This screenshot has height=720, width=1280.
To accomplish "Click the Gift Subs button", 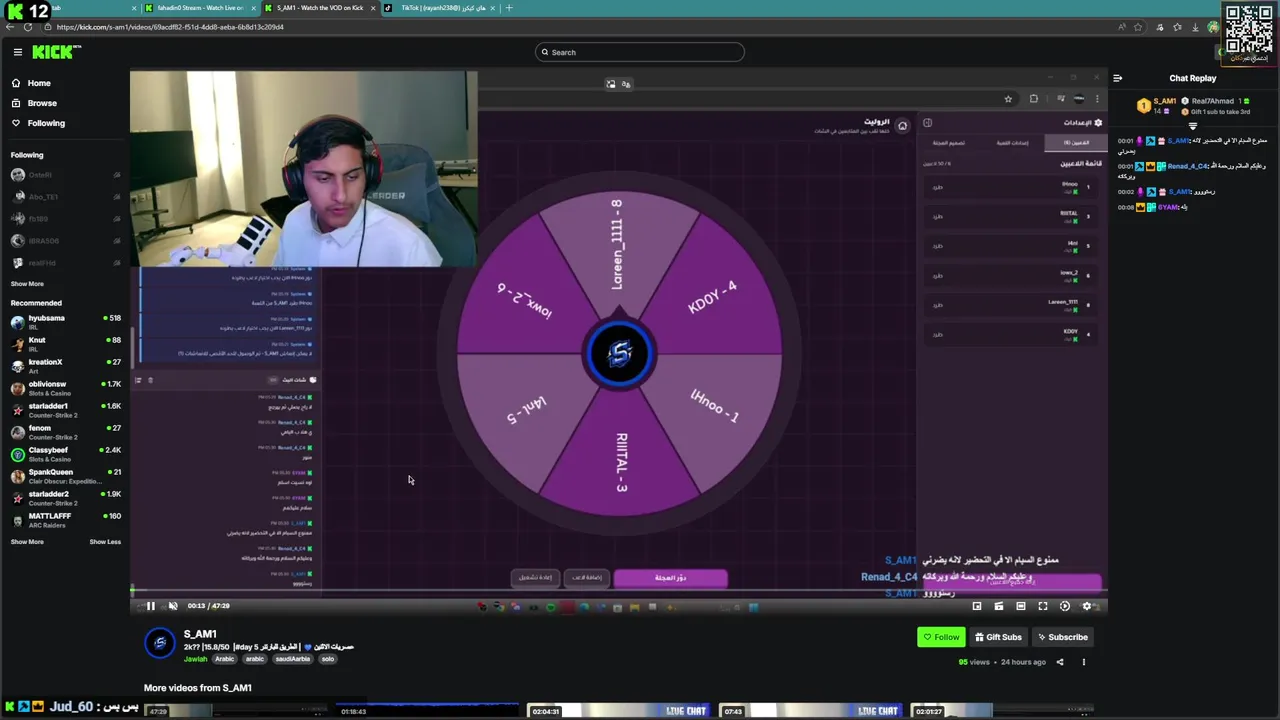I will [998, 637].
